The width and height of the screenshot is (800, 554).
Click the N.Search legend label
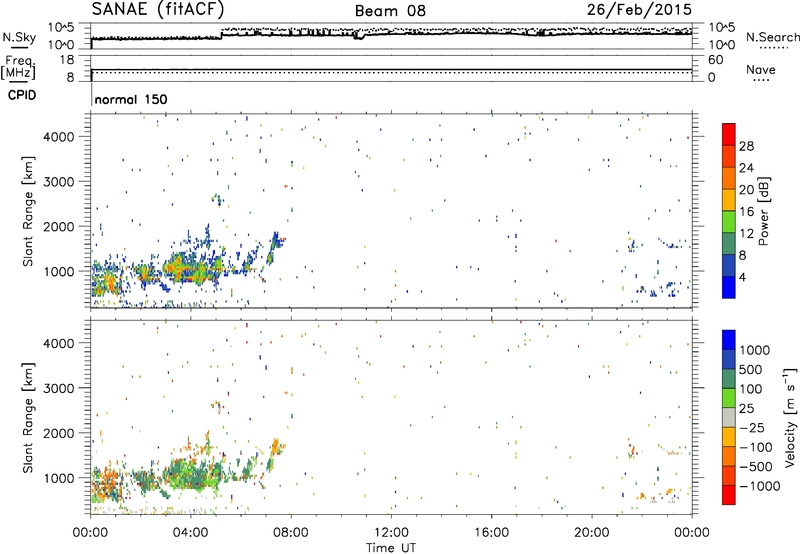click(x=772, y=37)
